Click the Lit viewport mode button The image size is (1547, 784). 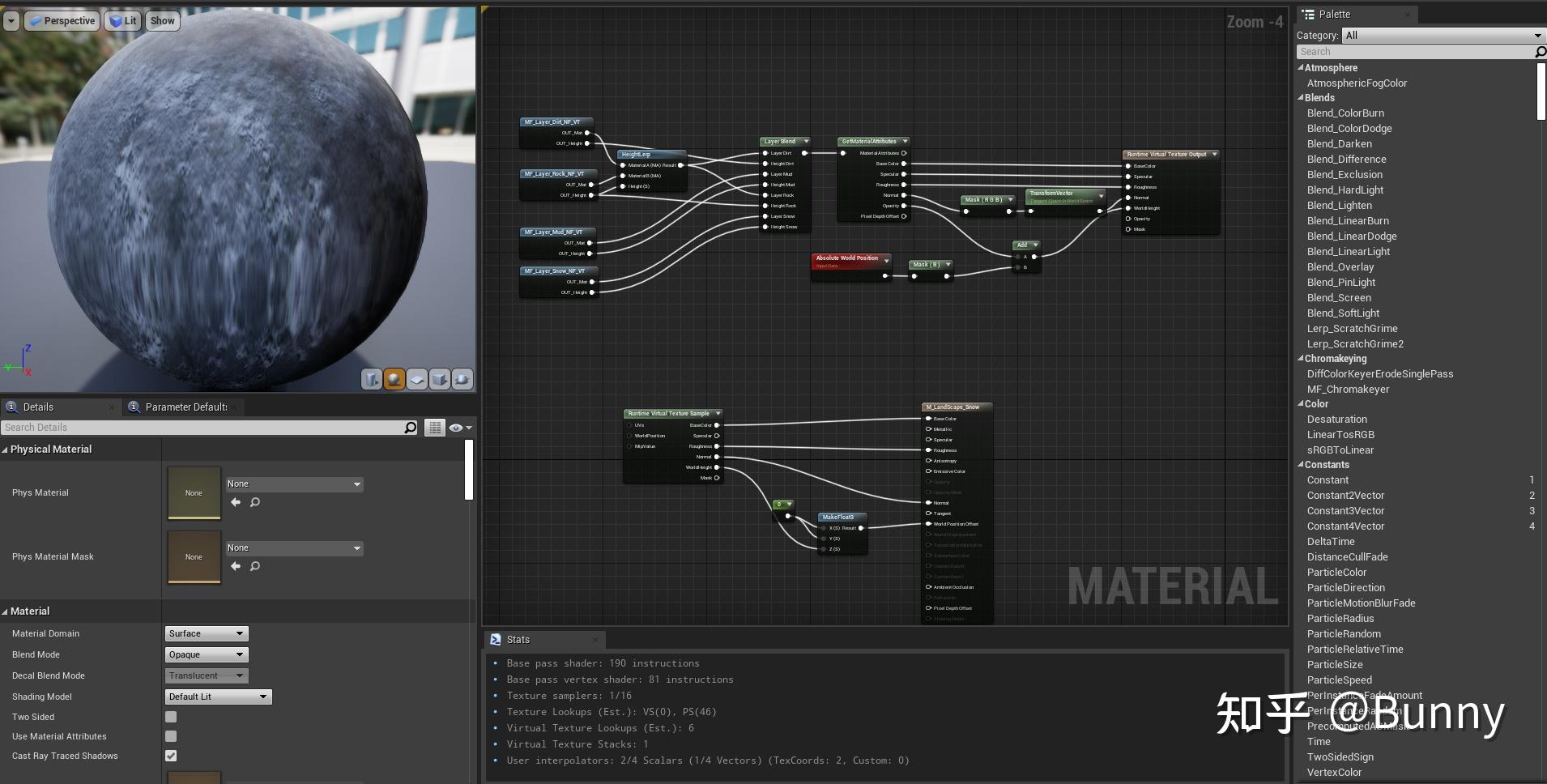click(122, 20)
